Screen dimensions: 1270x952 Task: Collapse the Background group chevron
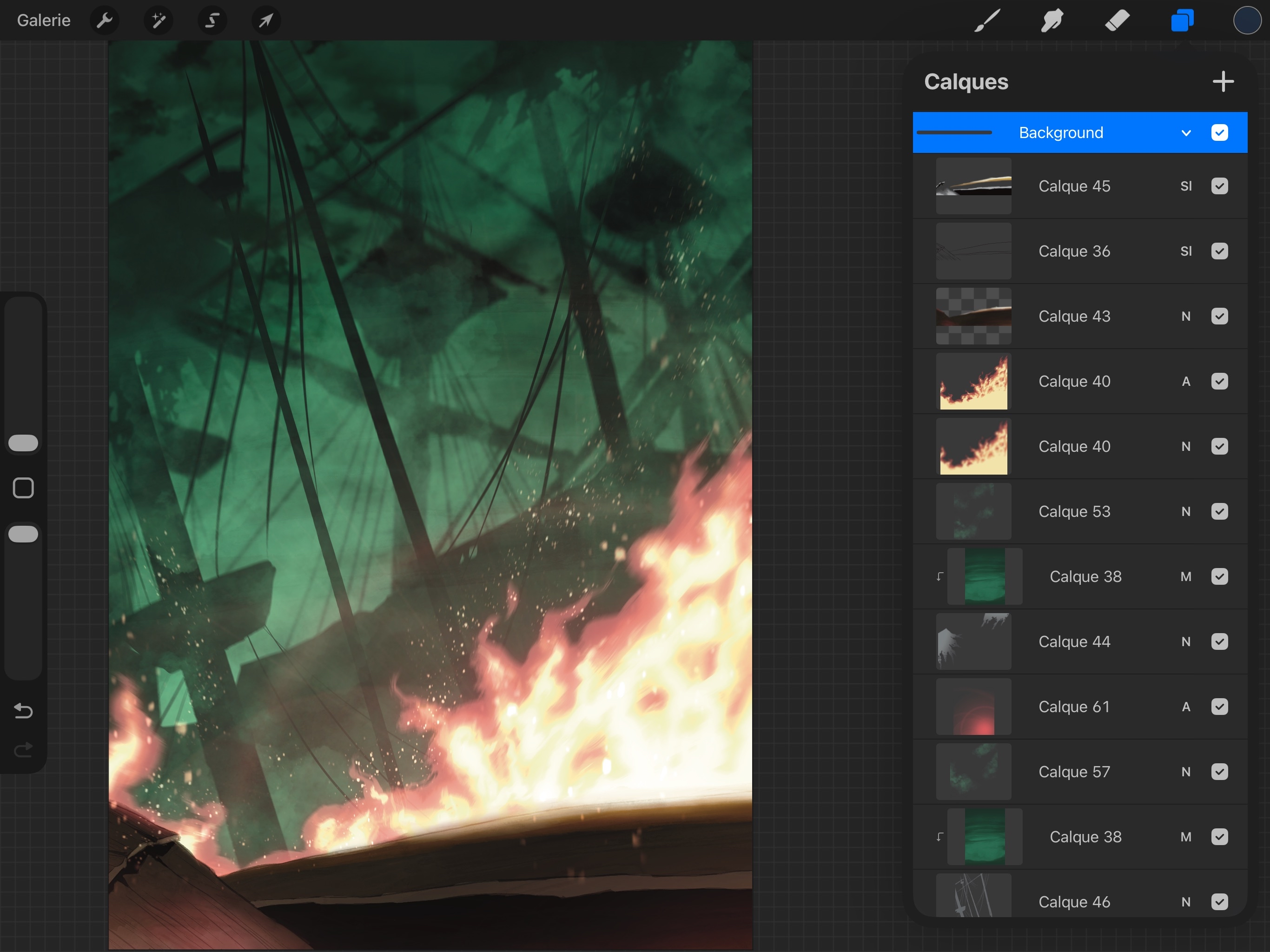1186,133
